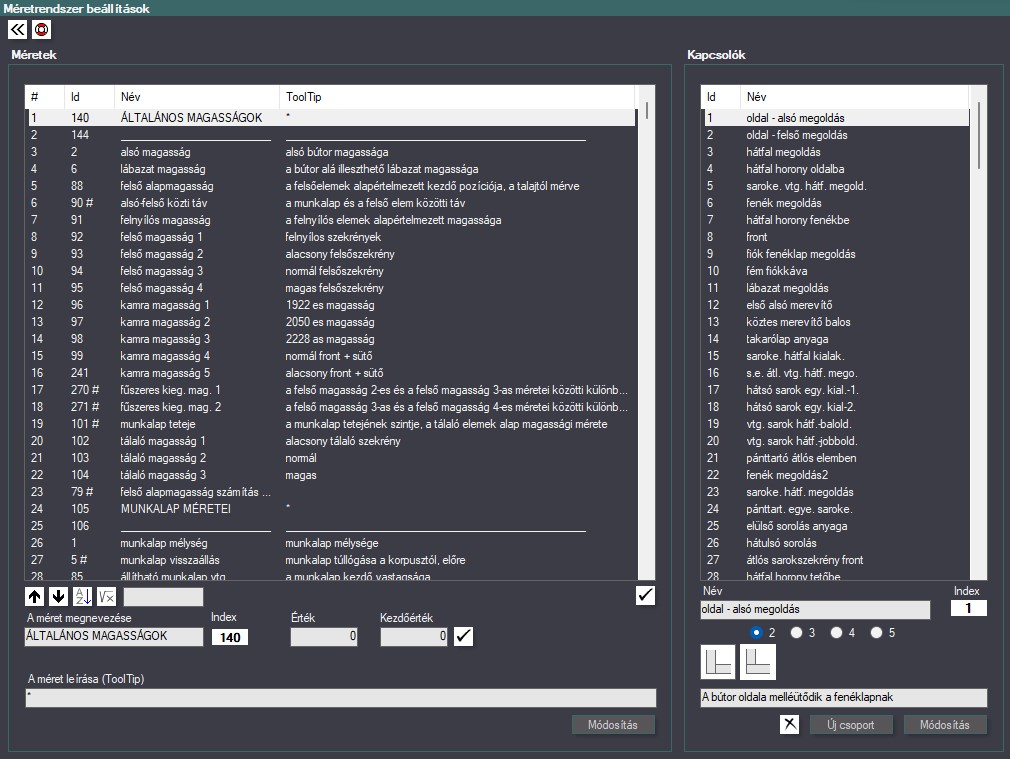
Task: Select the munkalap visszaállás row
Action: click(x=330, y=560)
